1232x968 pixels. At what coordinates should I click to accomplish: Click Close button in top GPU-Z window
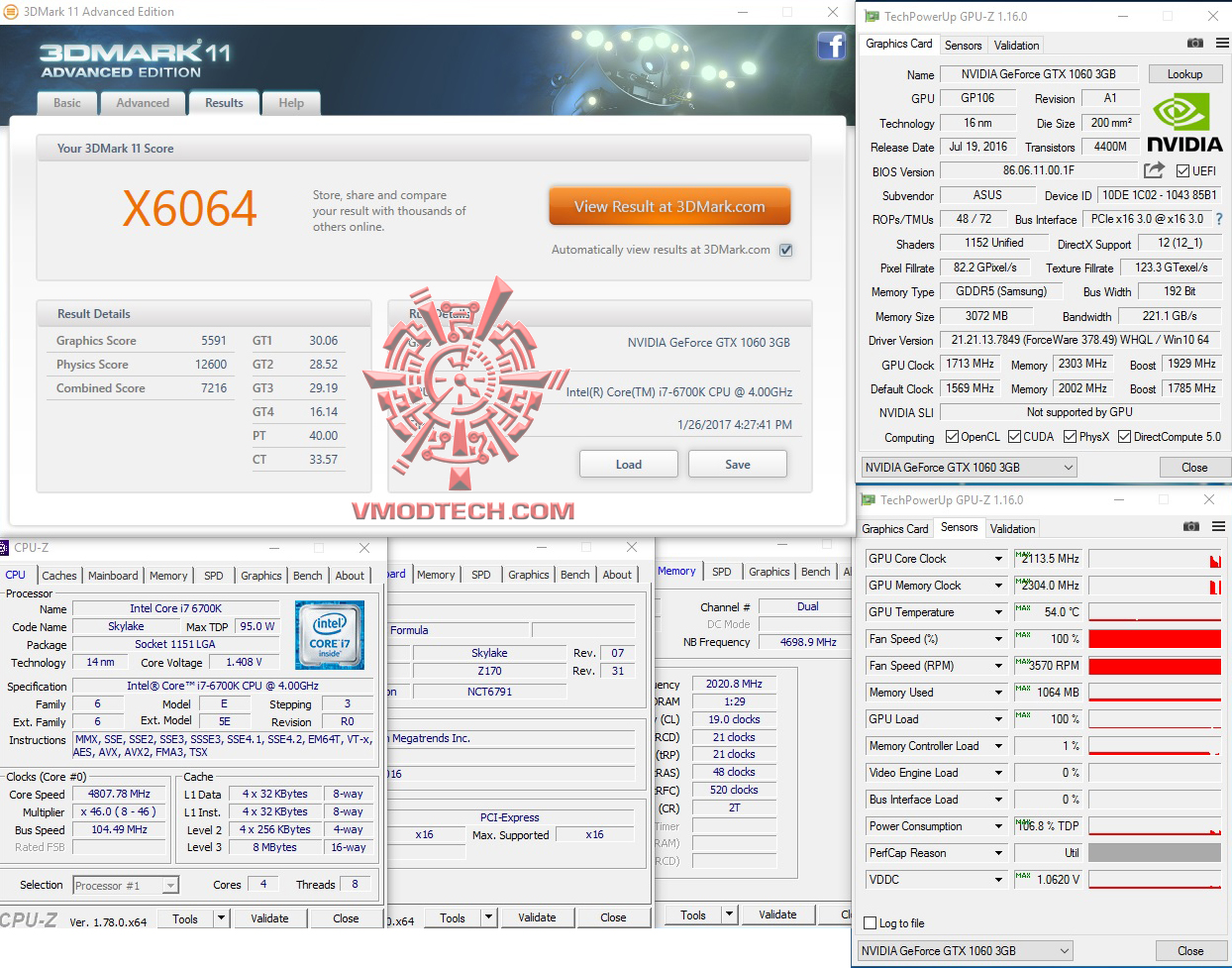[x=1194, y=468]
